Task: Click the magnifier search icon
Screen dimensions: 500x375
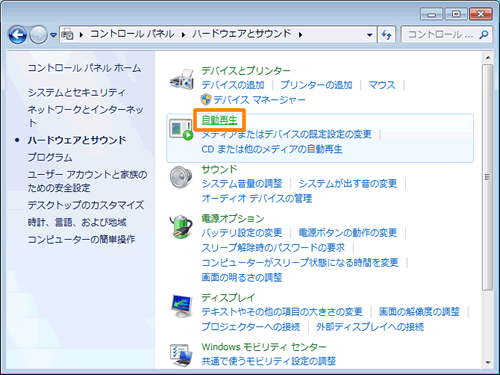Action: pos(483,34)
